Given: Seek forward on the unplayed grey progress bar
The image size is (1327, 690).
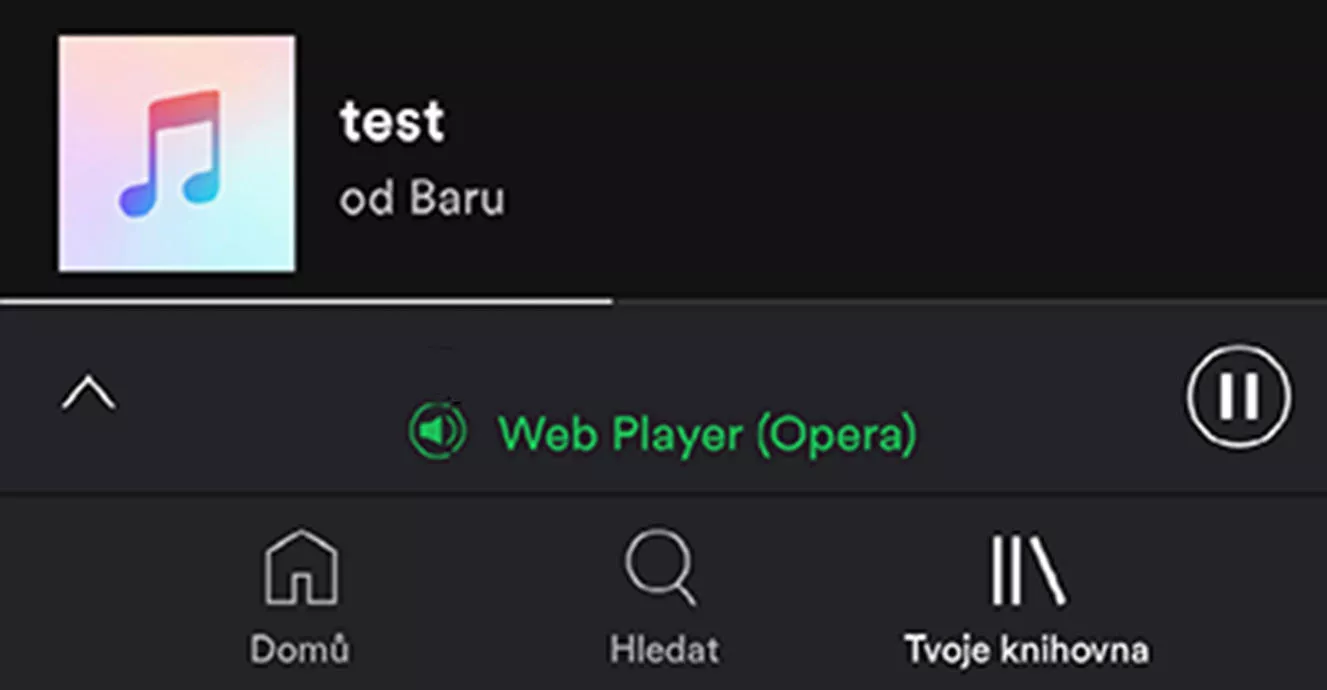Looking at the screenshot, I should click(x=970, y=300).
